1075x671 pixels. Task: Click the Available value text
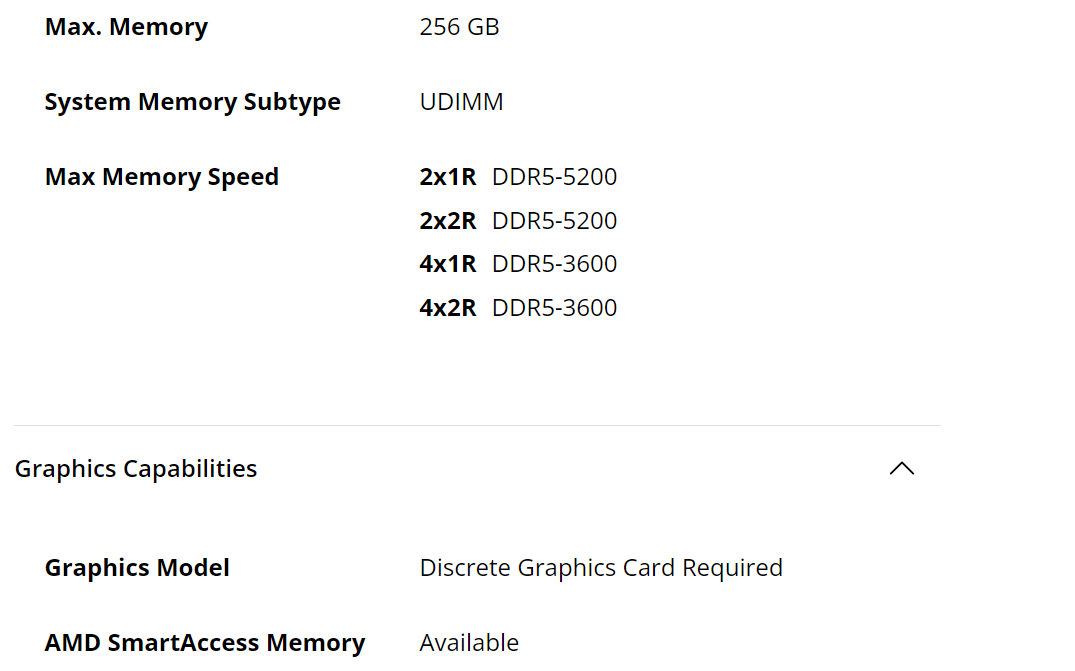coord(469,643)
